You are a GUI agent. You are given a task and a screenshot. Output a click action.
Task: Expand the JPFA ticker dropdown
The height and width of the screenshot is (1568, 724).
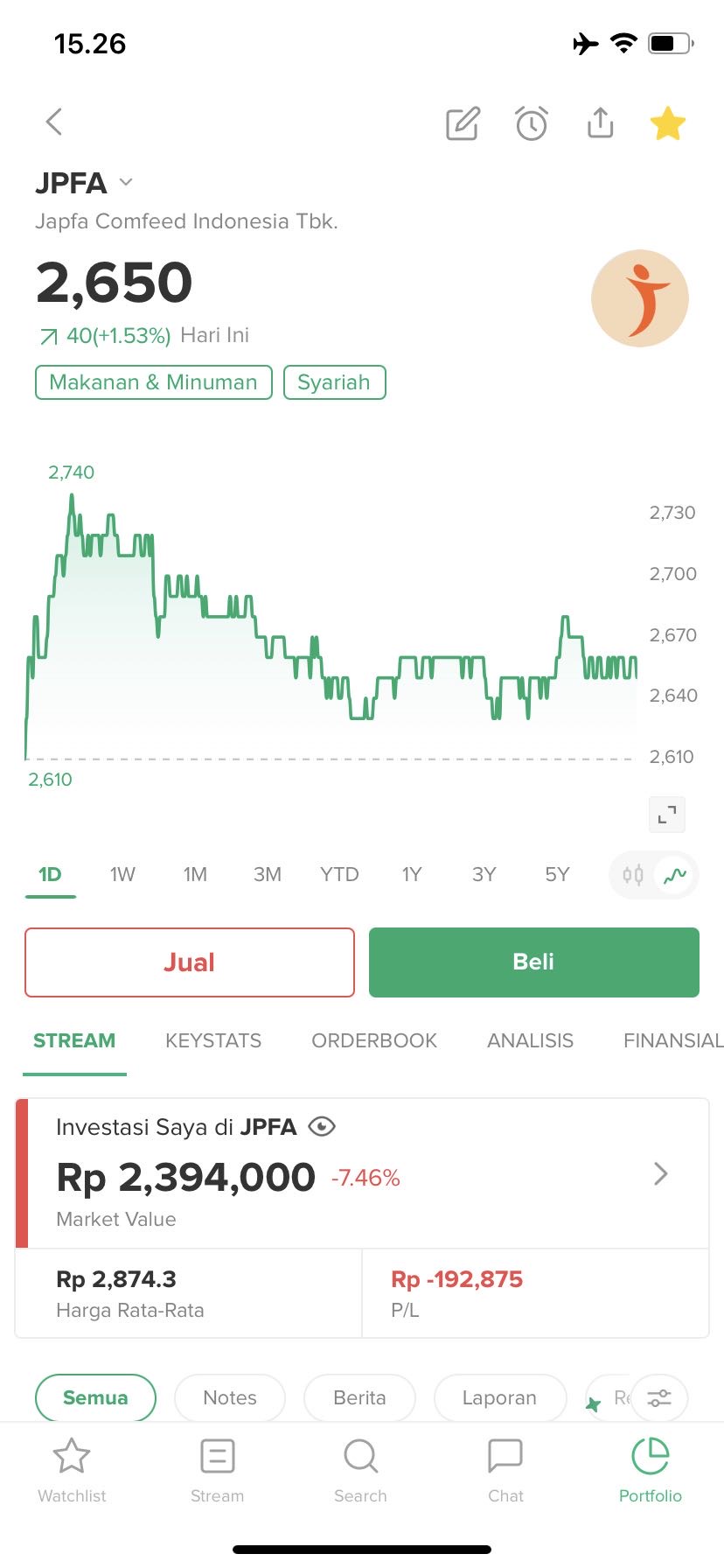point(126,182)
